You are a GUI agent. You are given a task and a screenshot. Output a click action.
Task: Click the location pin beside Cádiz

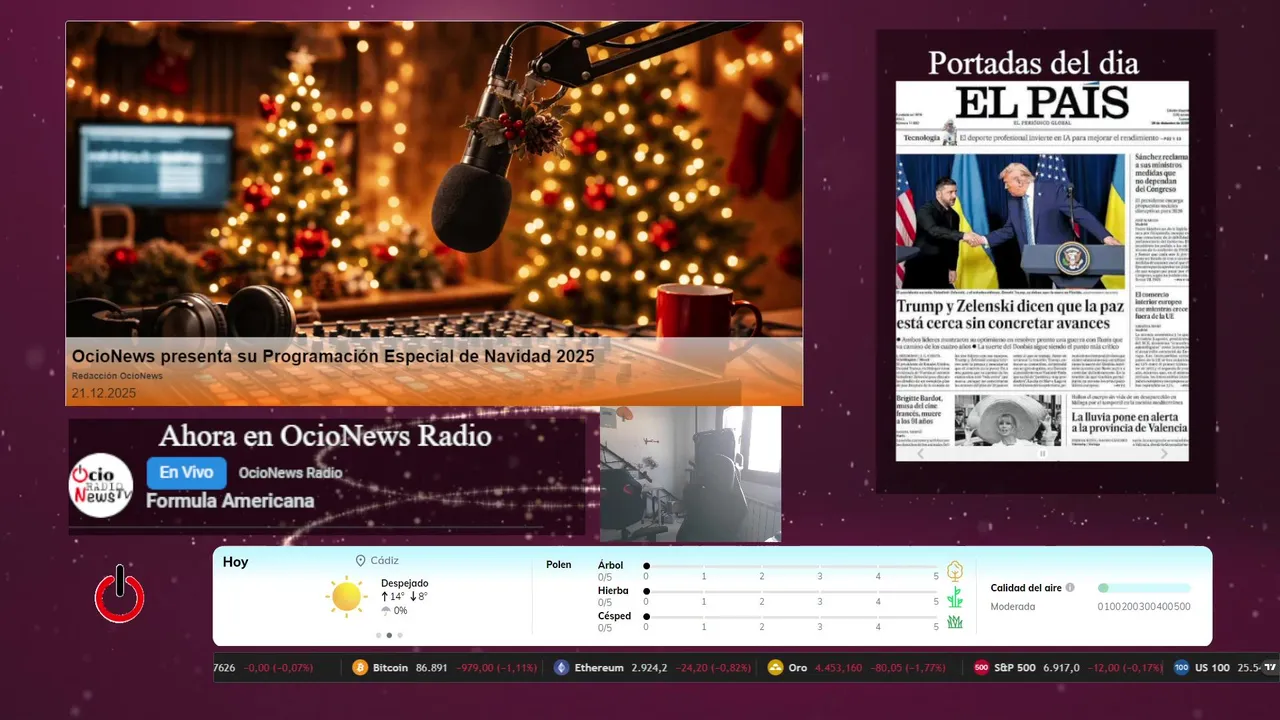[360, 561]
